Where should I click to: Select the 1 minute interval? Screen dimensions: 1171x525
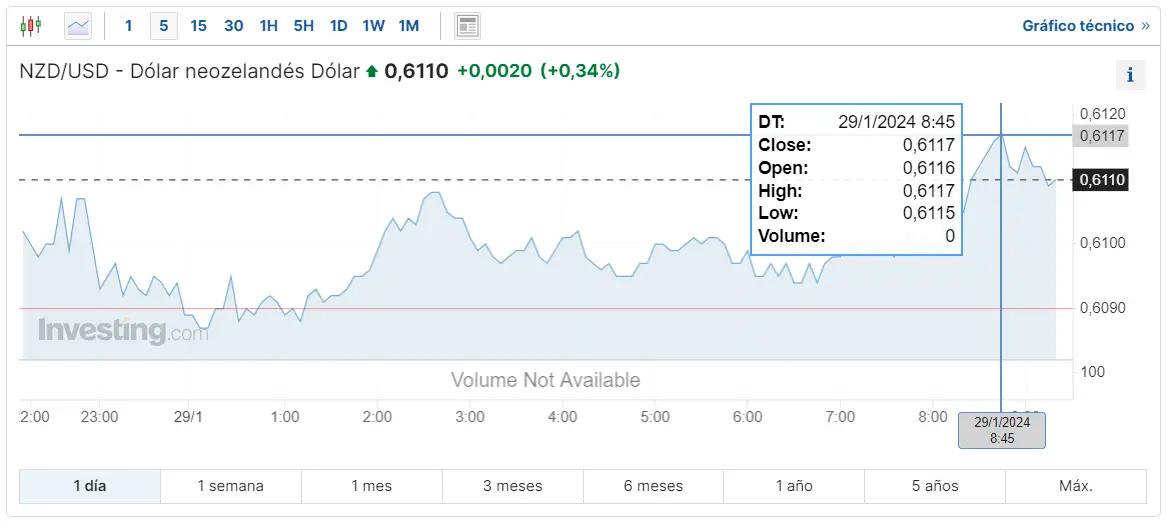pyautogui.click(x=128, y=26)
